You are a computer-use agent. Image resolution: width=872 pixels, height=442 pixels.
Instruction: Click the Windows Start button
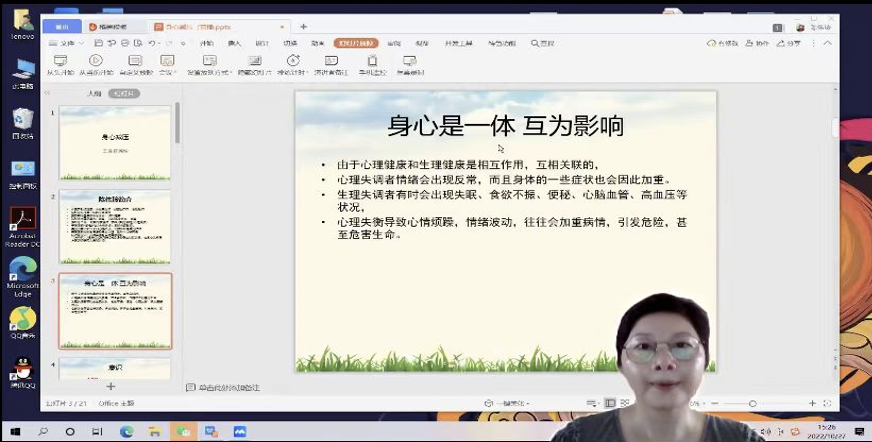pos(15,431)
